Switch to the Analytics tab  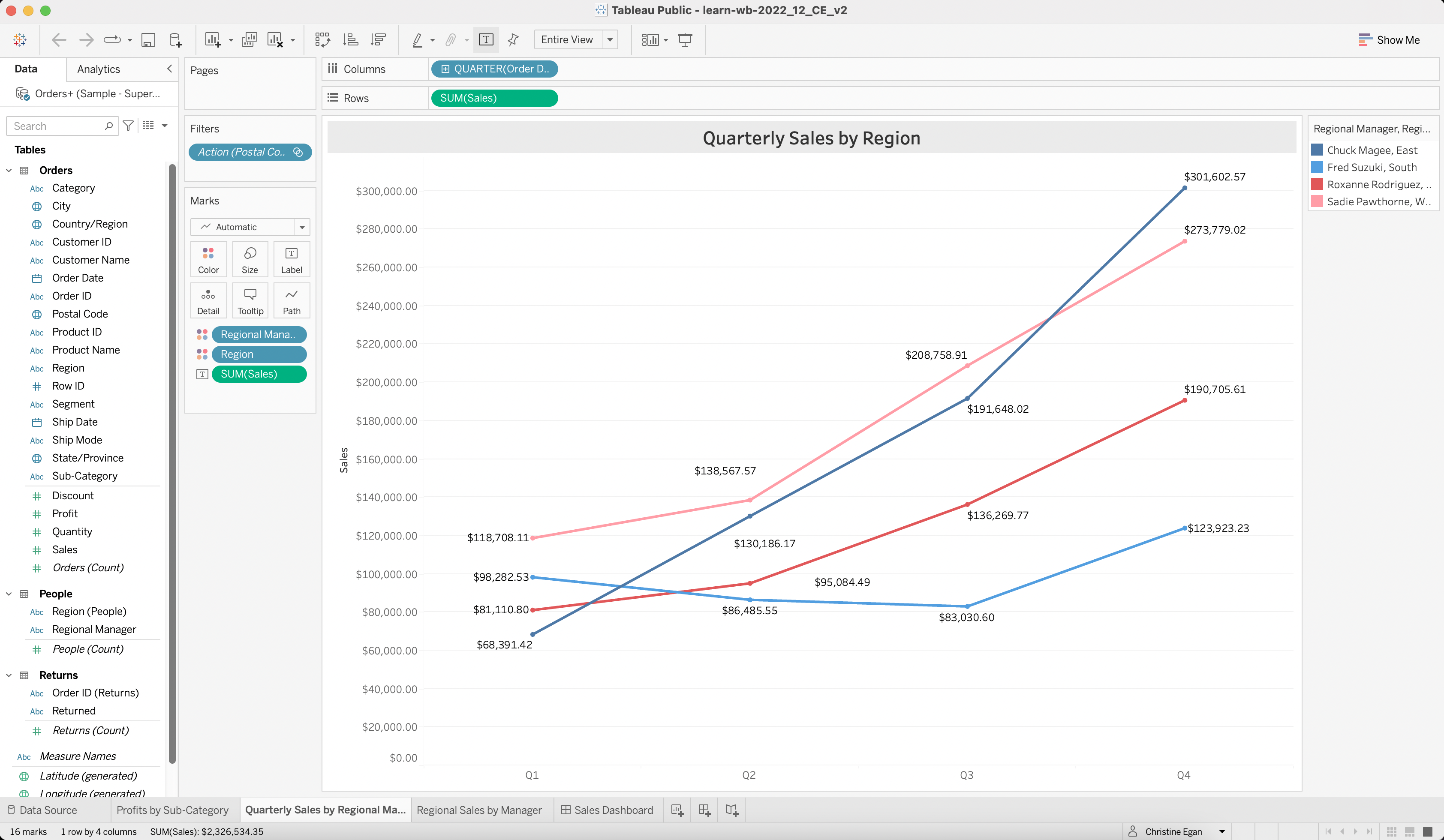(99, 69)
